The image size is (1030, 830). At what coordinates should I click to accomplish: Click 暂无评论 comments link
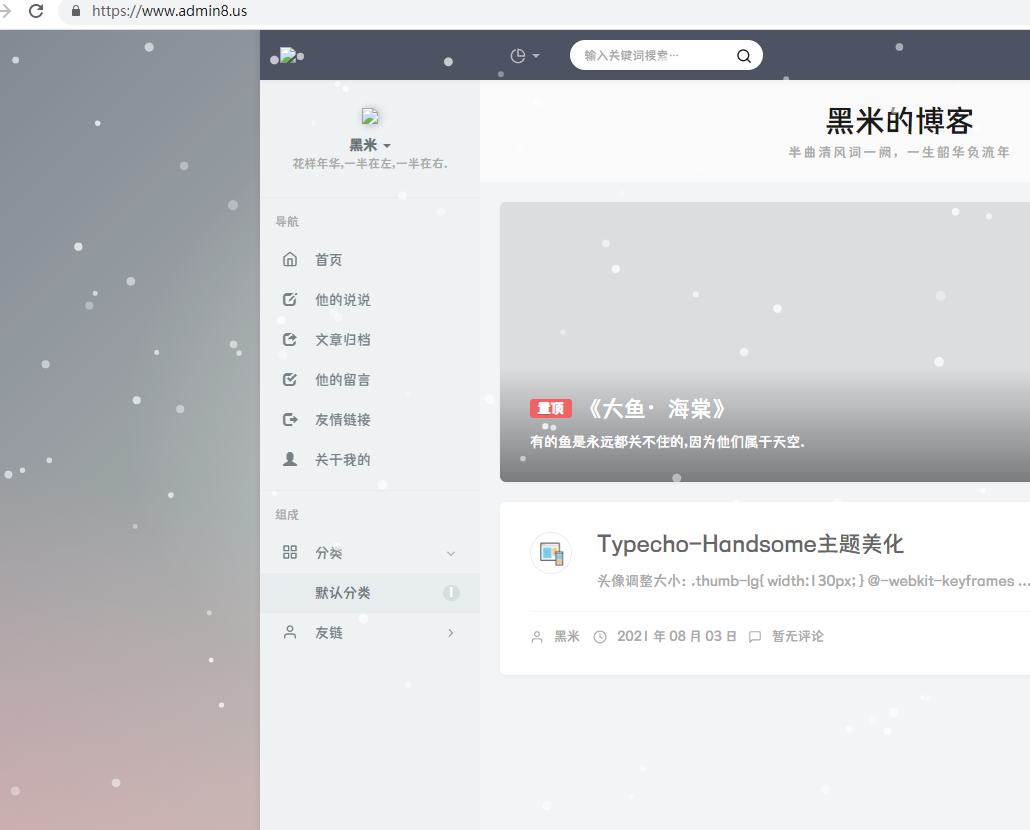(797, 636)
